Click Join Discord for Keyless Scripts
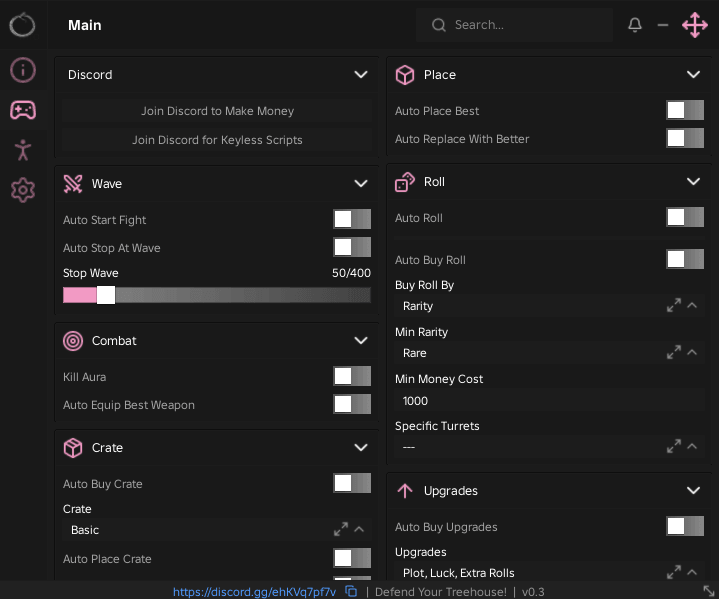Screen dimensions: 719x599 [x=217, y=140]
